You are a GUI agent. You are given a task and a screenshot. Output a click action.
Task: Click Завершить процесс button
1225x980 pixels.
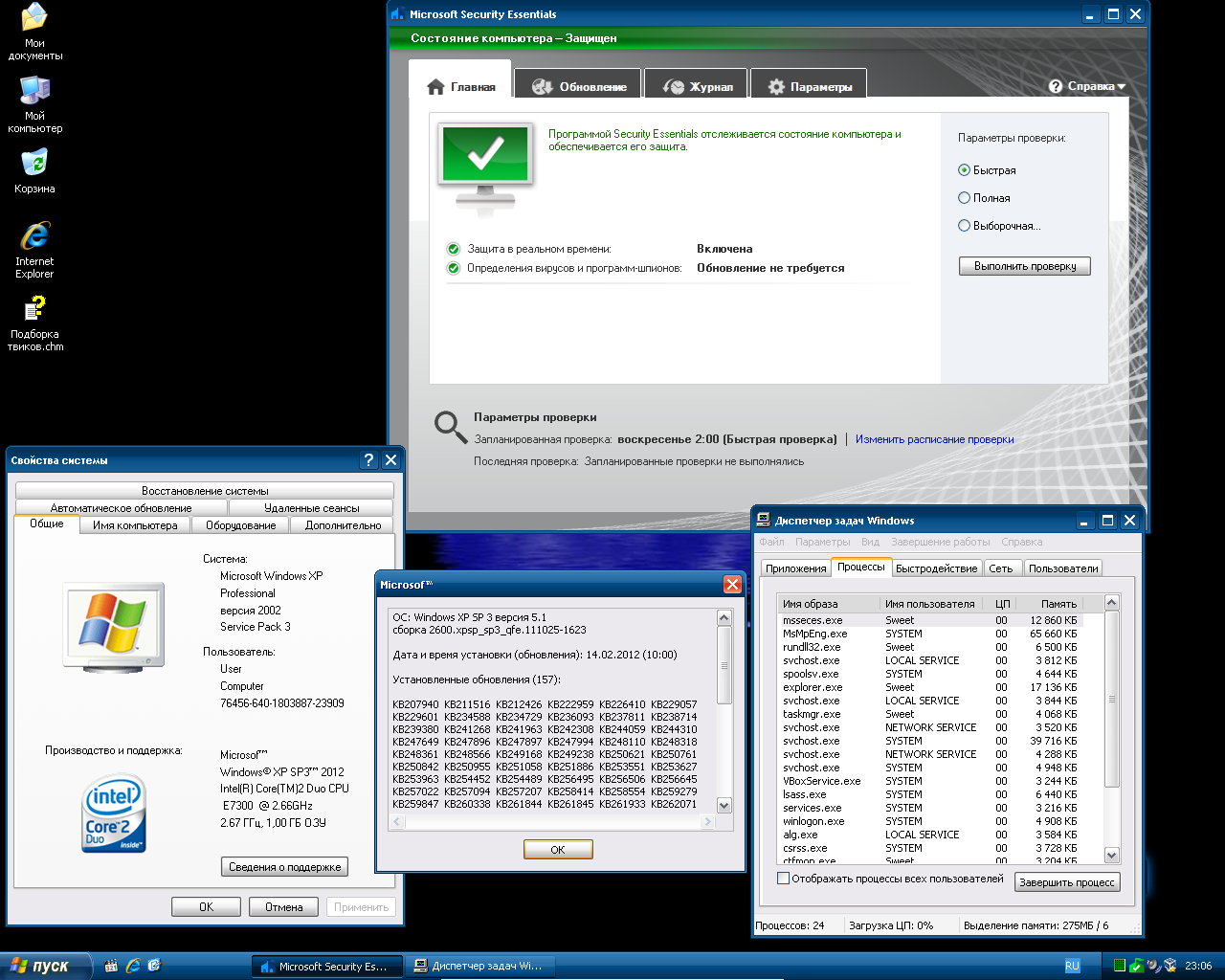pyautogui.click(x=1067, y=882)
